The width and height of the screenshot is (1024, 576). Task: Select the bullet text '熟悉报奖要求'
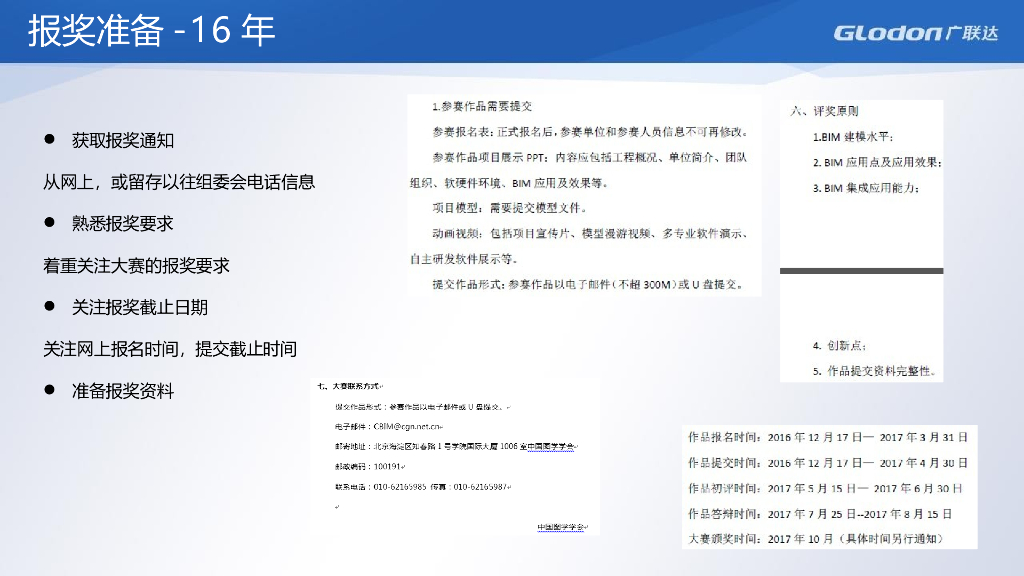click(x=123, y=224)
